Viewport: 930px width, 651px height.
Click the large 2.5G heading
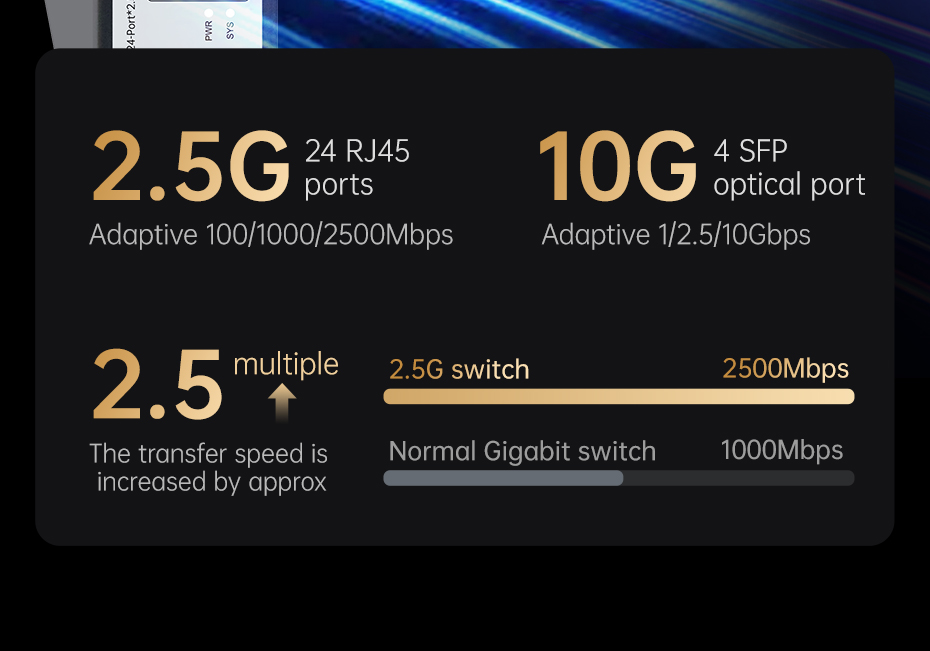pyautogui.click(x=190, y=167)
